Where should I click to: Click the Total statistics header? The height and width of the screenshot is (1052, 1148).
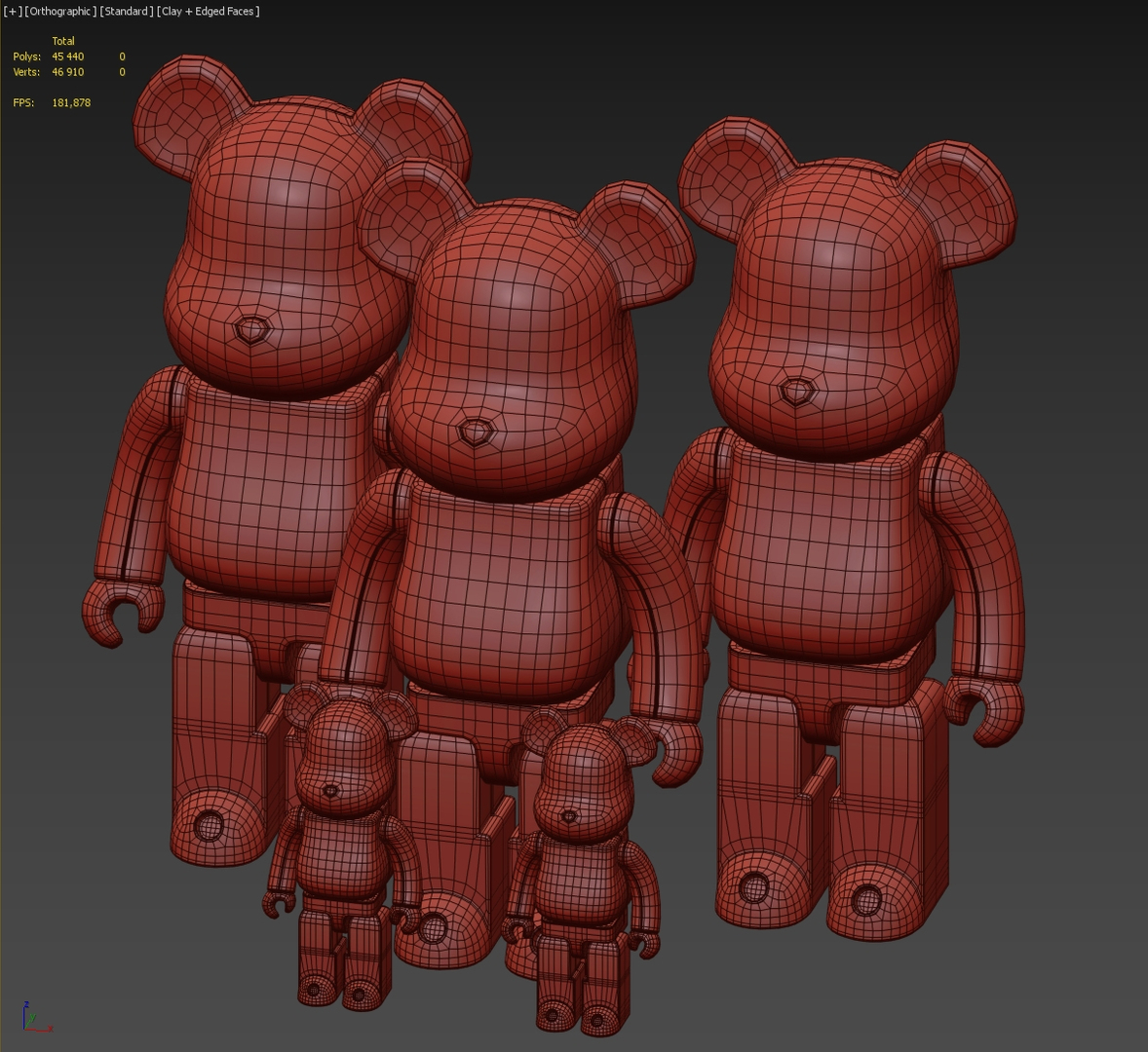pos(63,41)
